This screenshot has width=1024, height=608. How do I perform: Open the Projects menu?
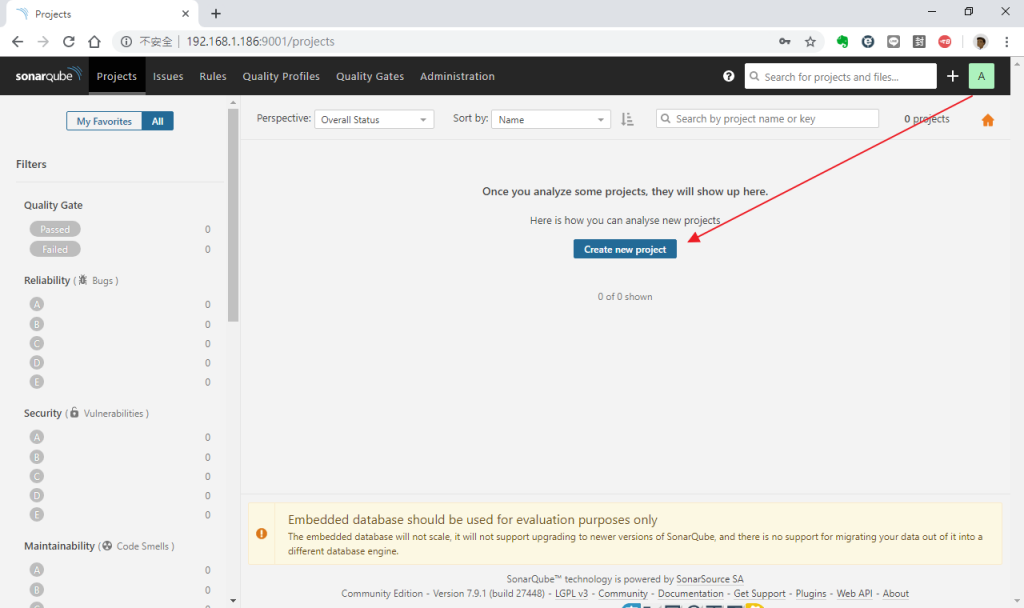click(x=117, y=76)
